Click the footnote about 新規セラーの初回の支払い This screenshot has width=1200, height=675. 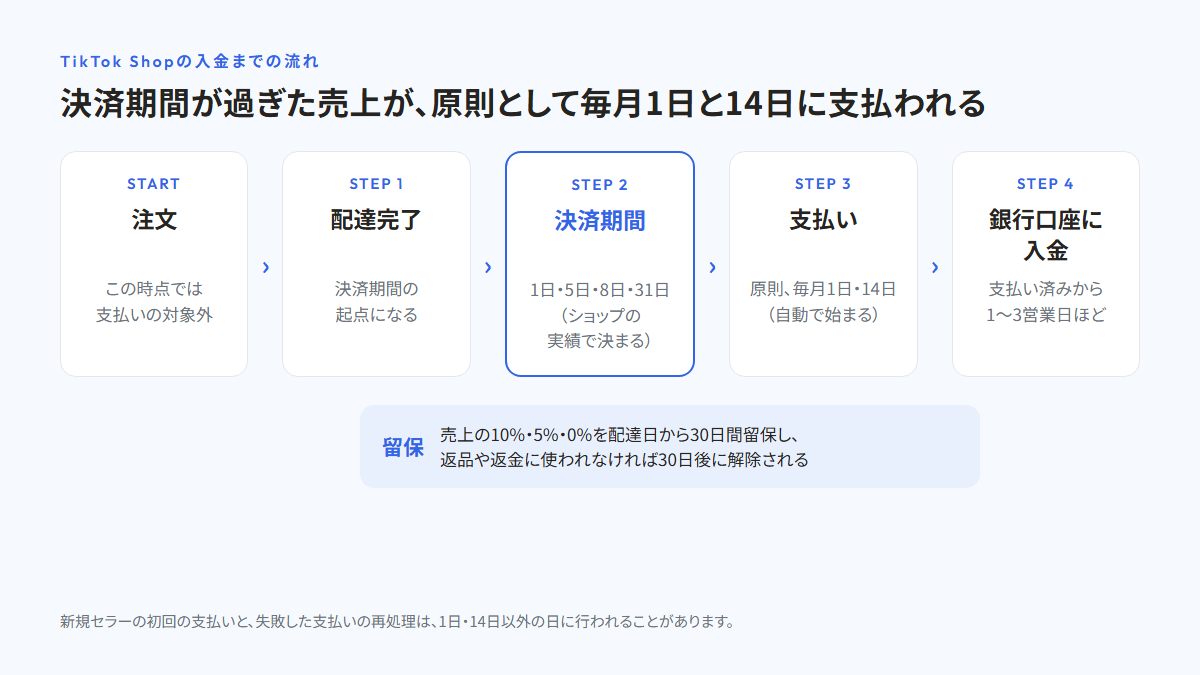point(398,621)
